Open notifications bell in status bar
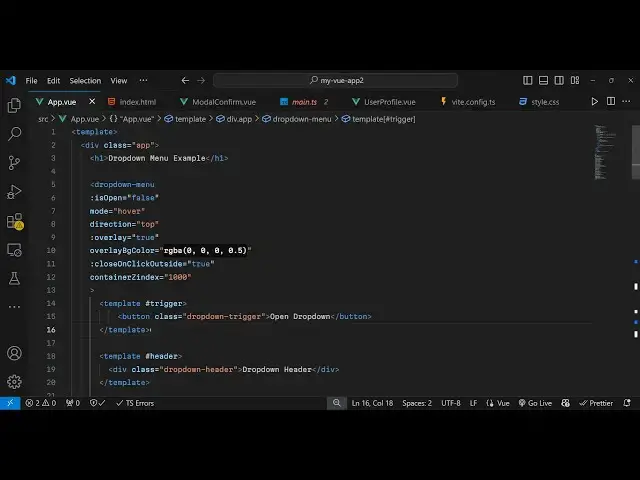640x480 pixels. 627,403
